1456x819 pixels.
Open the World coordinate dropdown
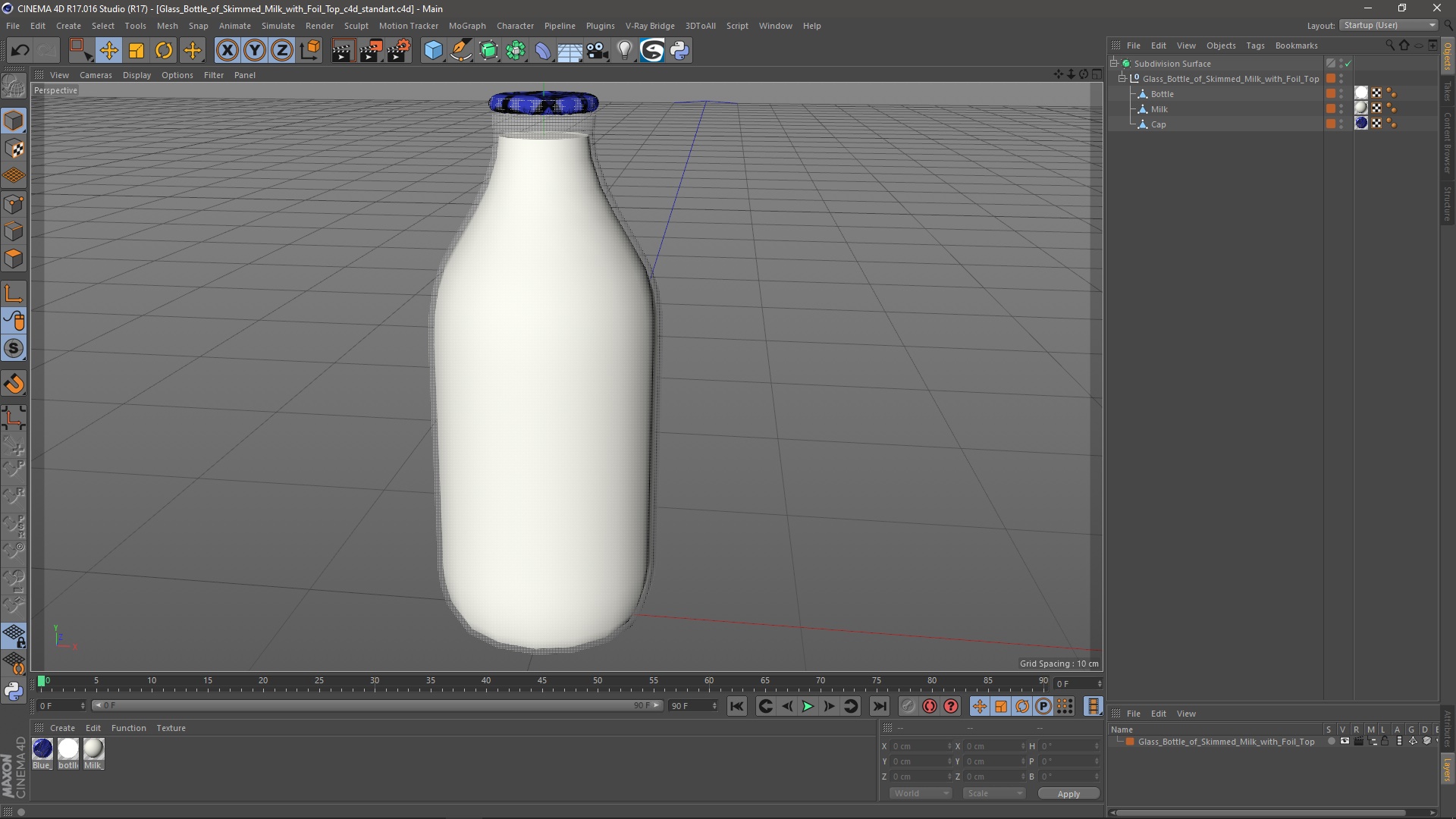coord(920,793)
